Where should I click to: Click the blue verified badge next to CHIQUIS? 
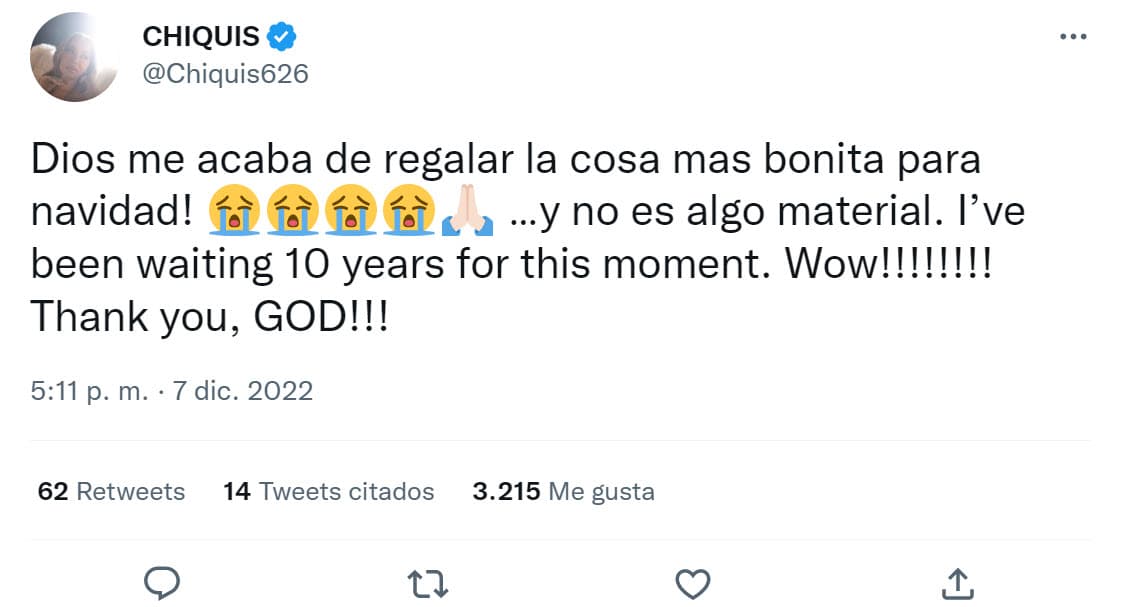pos(276,35)
